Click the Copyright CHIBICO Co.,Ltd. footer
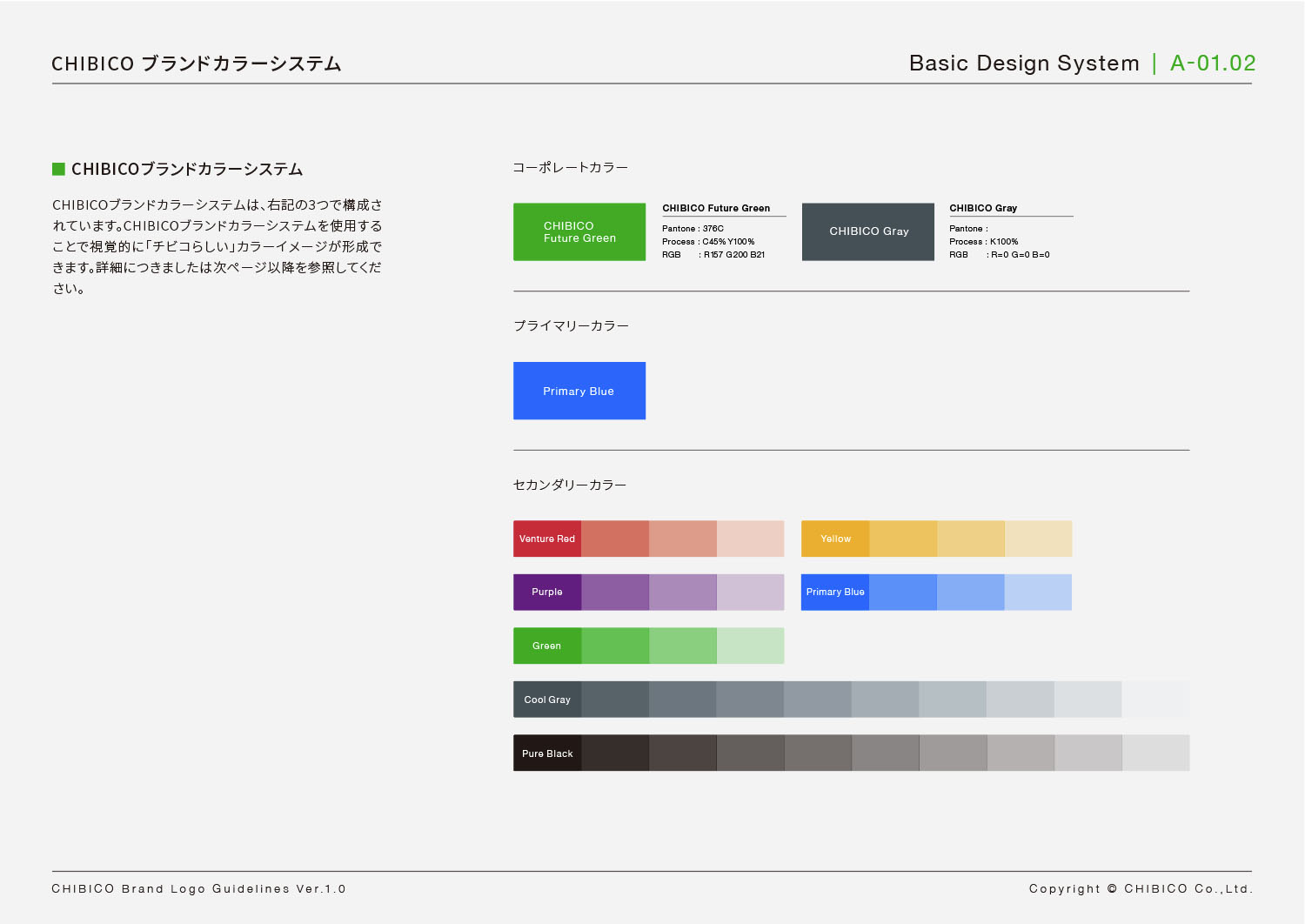Image resolution: width=1305 pixels, height=924 pixels. click(1141, 888)
